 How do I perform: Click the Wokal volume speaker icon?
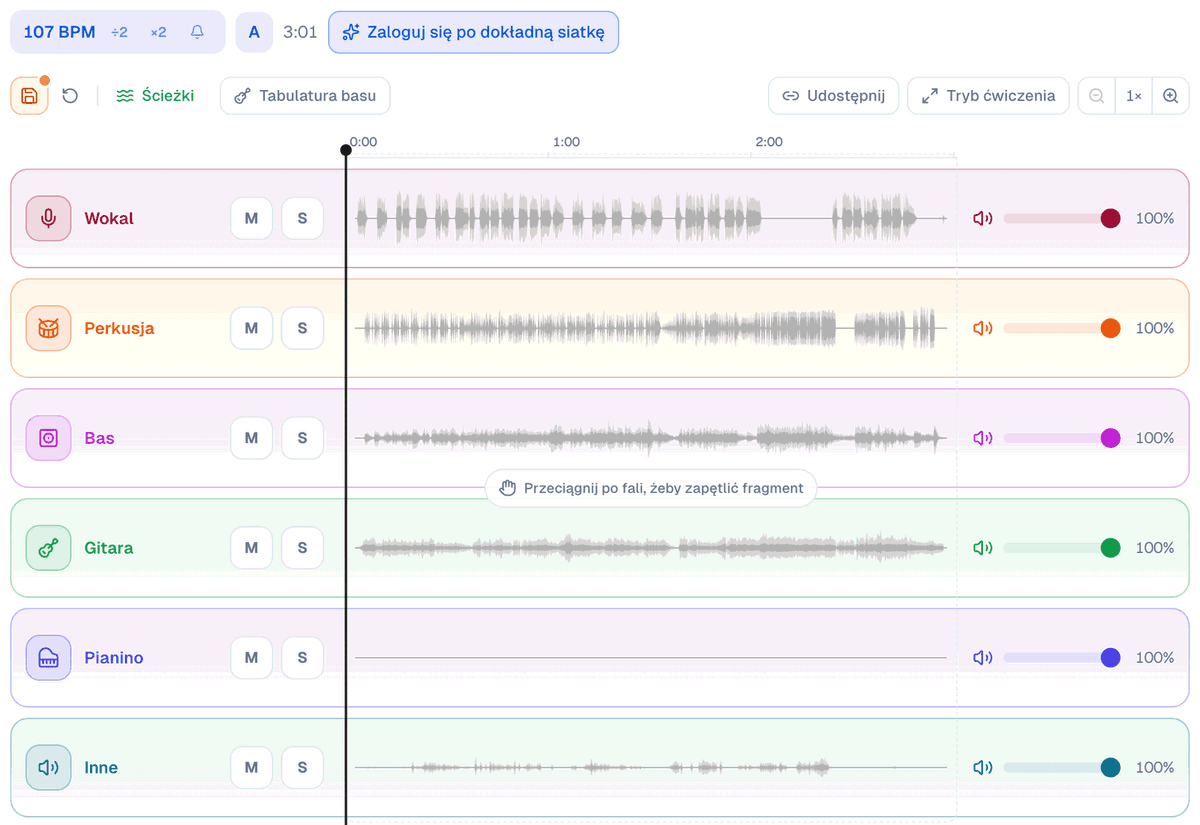point(983,218)
